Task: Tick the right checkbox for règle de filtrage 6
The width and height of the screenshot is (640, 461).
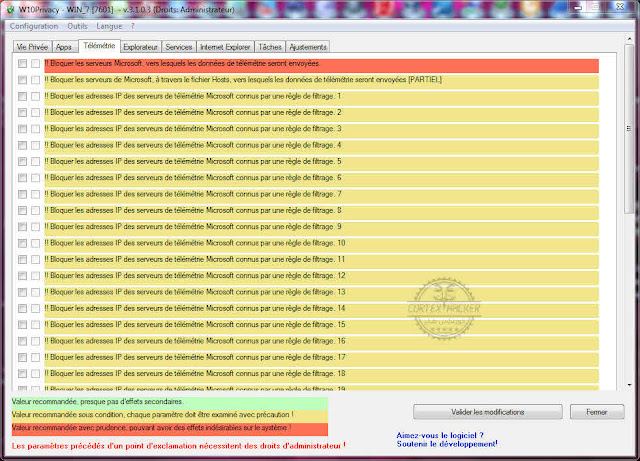Action: click(x=36, y=178)
